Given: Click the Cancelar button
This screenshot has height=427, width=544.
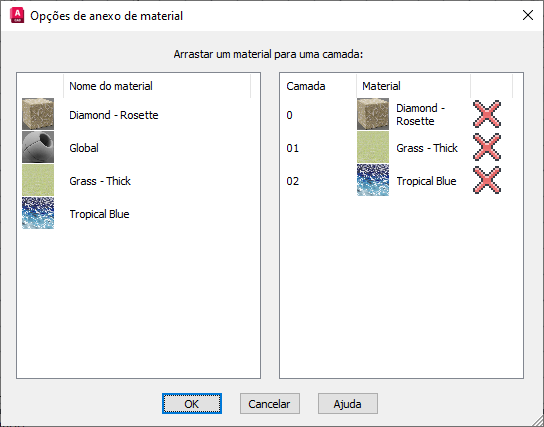Looking at the screenshot, I should coord(270,404).
